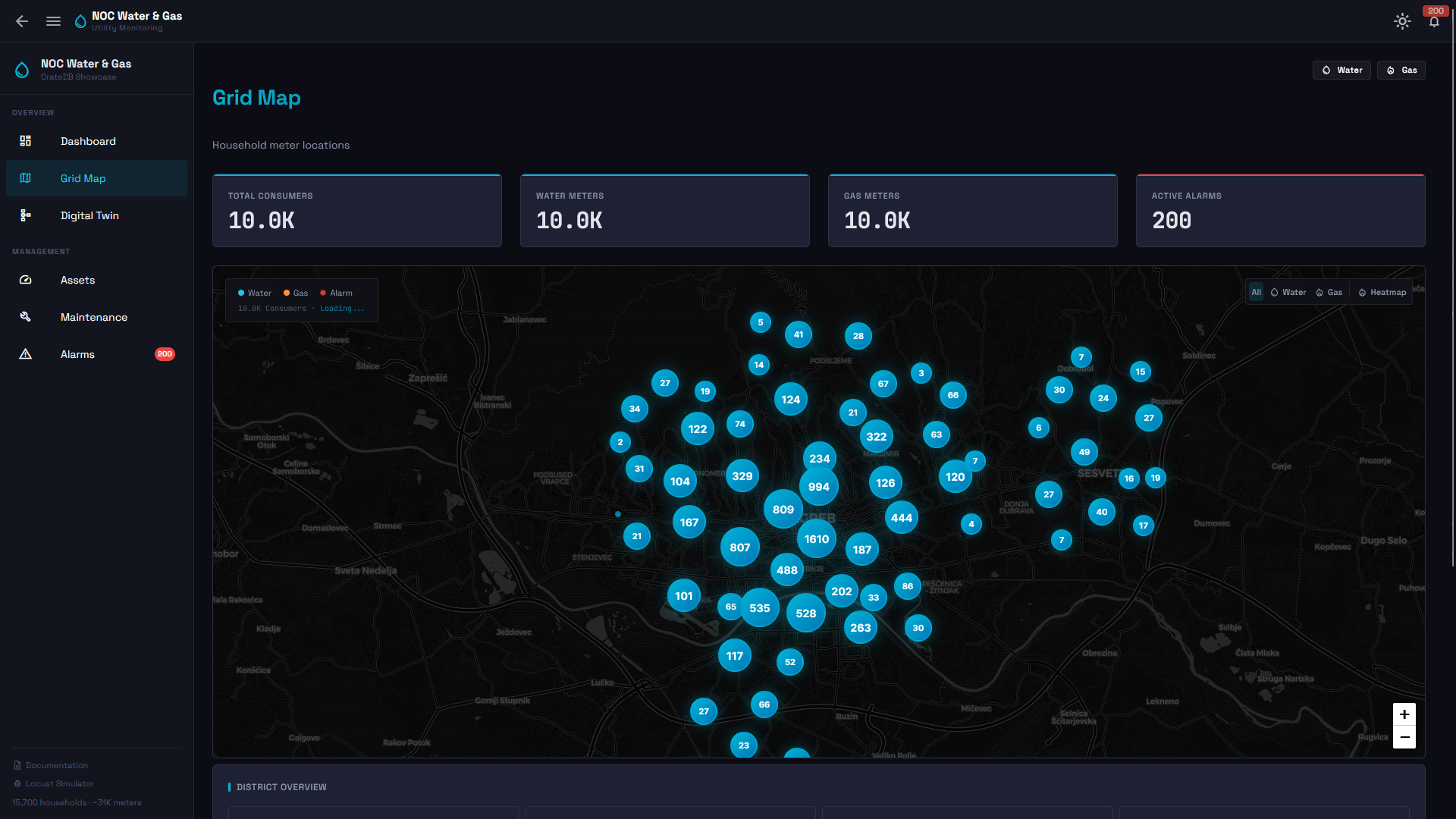Viewport: 1456px width, 819px height.
Task: Click the Maintenance wrench icon
Action: [25, 317]
